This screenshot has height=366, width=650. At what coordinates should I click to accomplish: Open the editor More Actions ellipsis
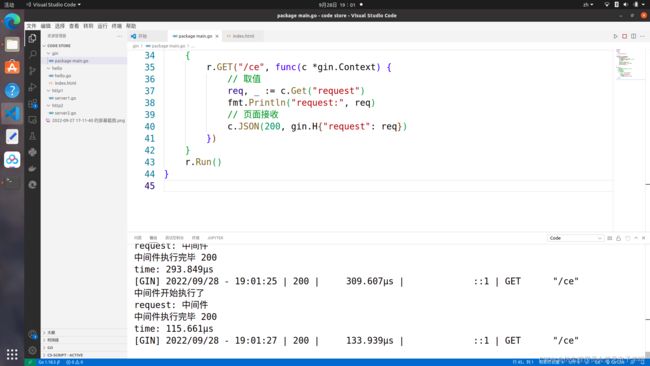tap(643, 36)
